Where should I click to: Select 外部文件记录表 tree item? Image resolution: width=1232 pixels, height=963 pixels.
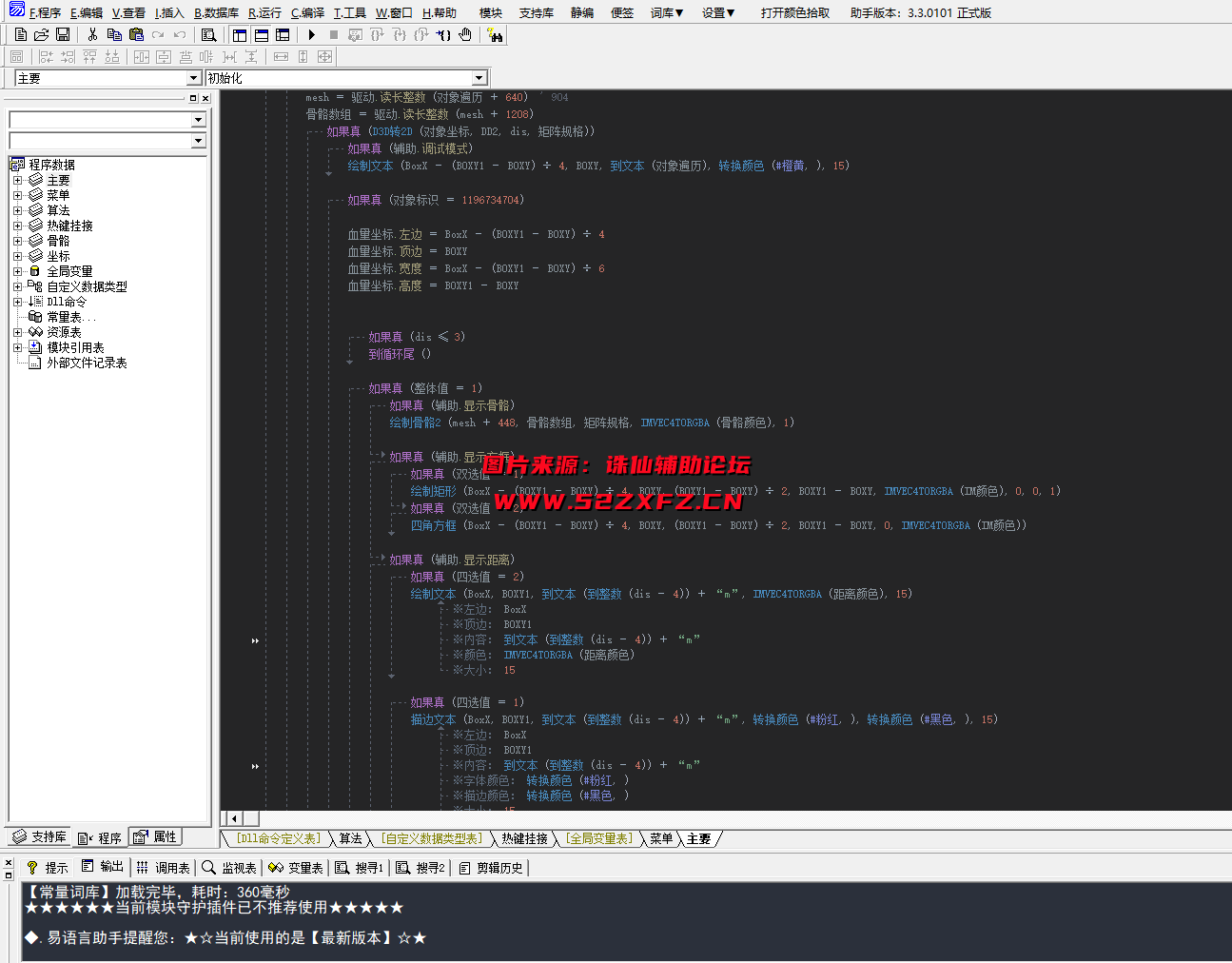click(x=87, y=363)
